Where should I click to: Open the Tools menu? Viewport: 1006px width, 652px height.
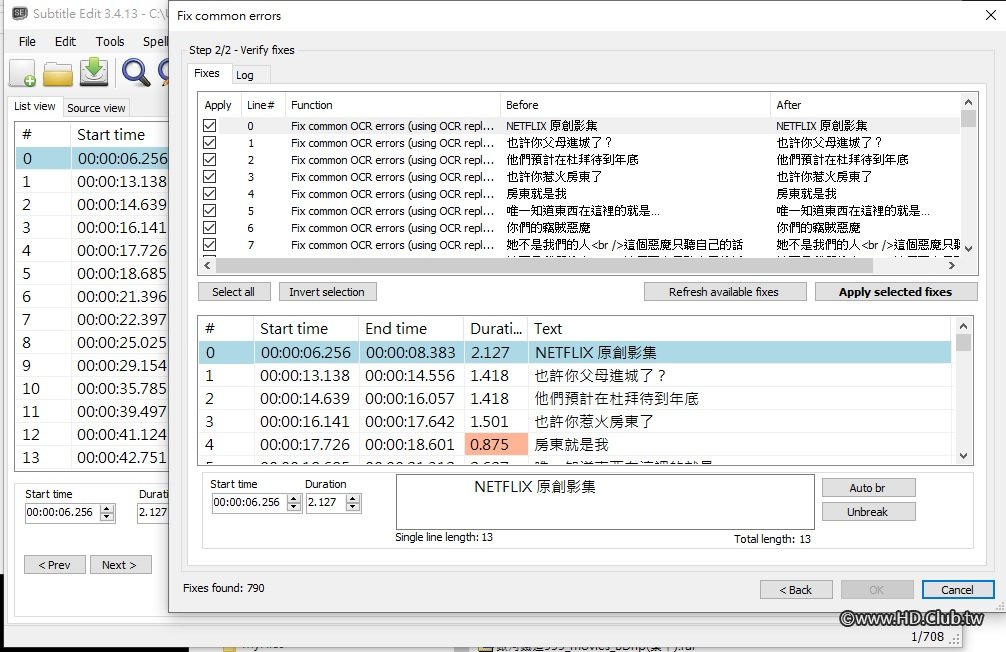(110, 42)
